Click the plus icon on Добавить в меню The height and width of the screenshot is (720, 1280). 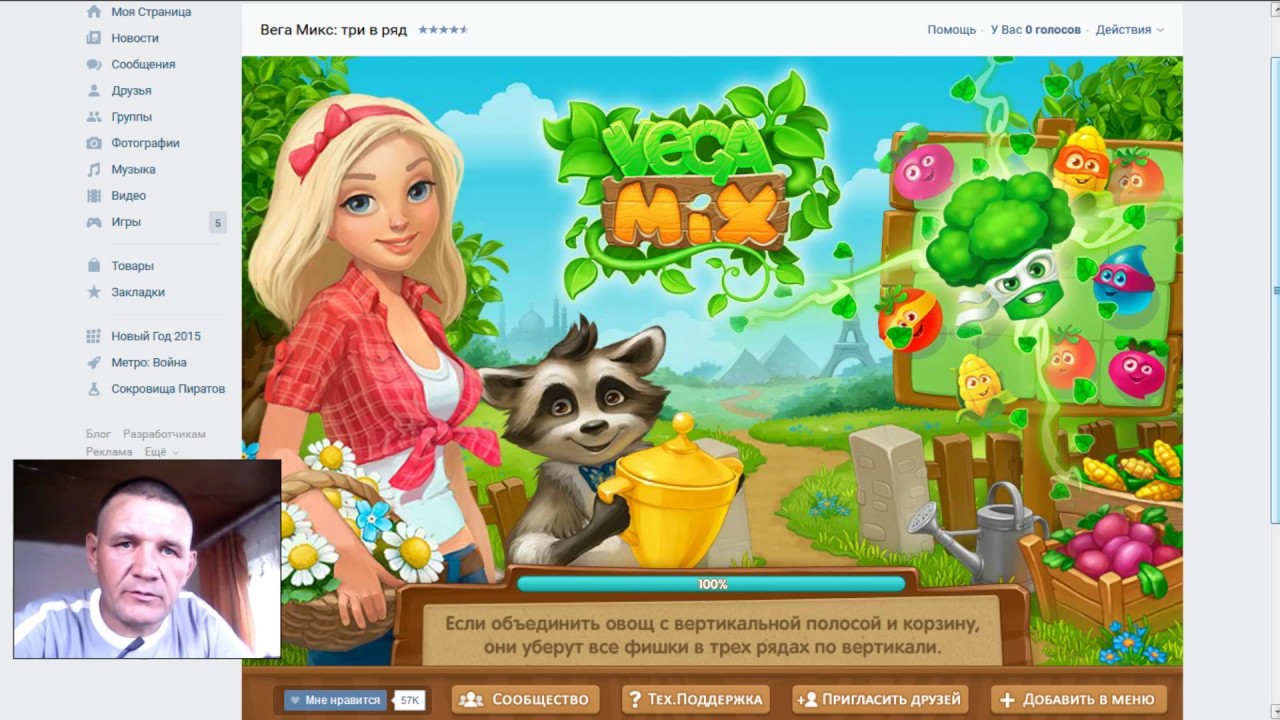(x=1008, y=700)
